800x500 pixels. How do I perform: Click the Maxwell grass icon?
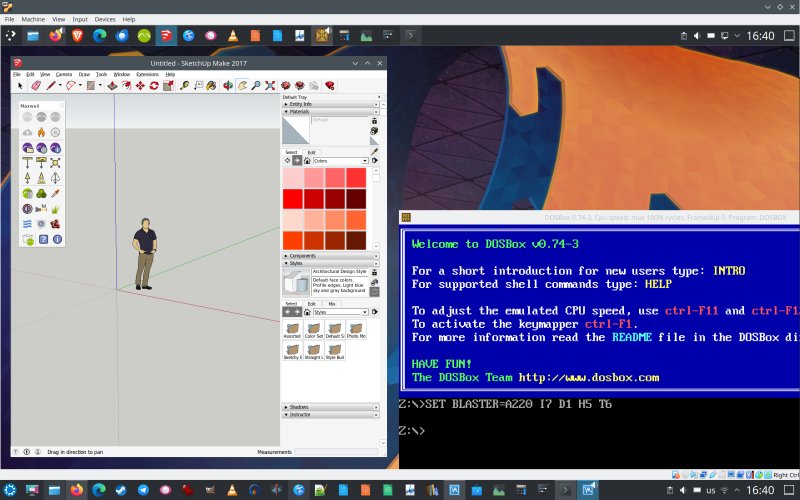55,209
